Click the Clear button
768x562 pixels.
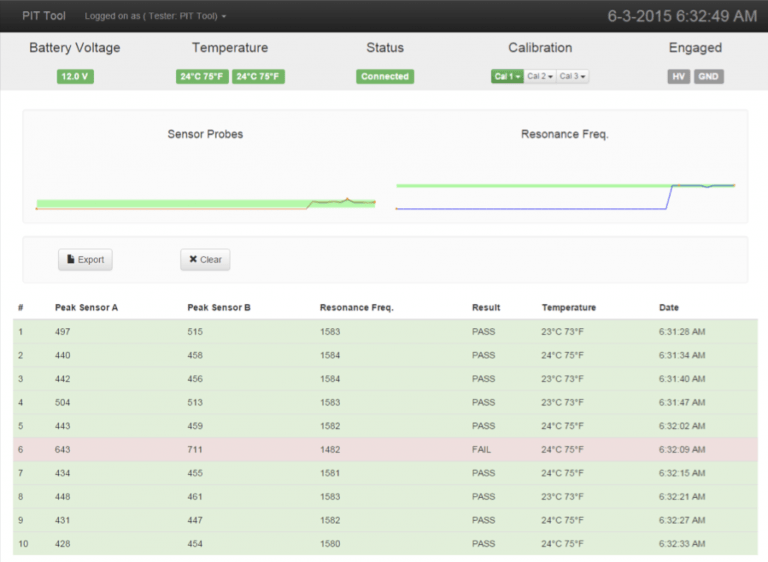click(205, 260)
